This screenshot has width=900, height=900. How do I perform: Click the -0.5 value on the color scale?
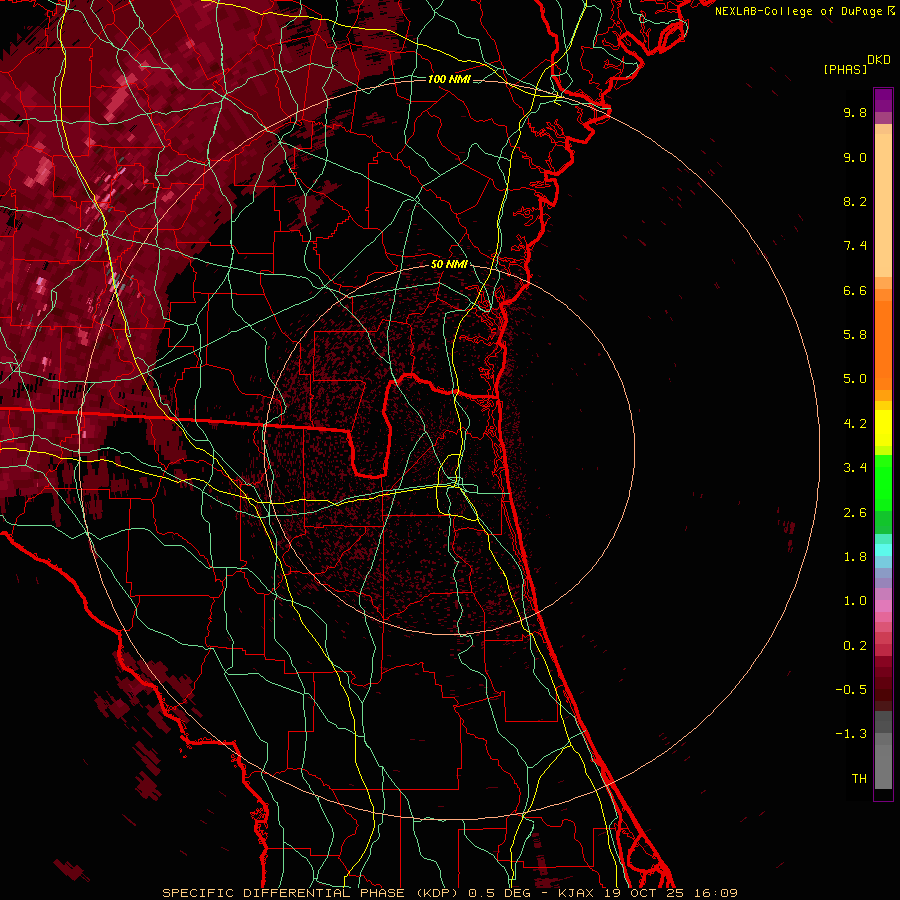click(x=851, y=690)
